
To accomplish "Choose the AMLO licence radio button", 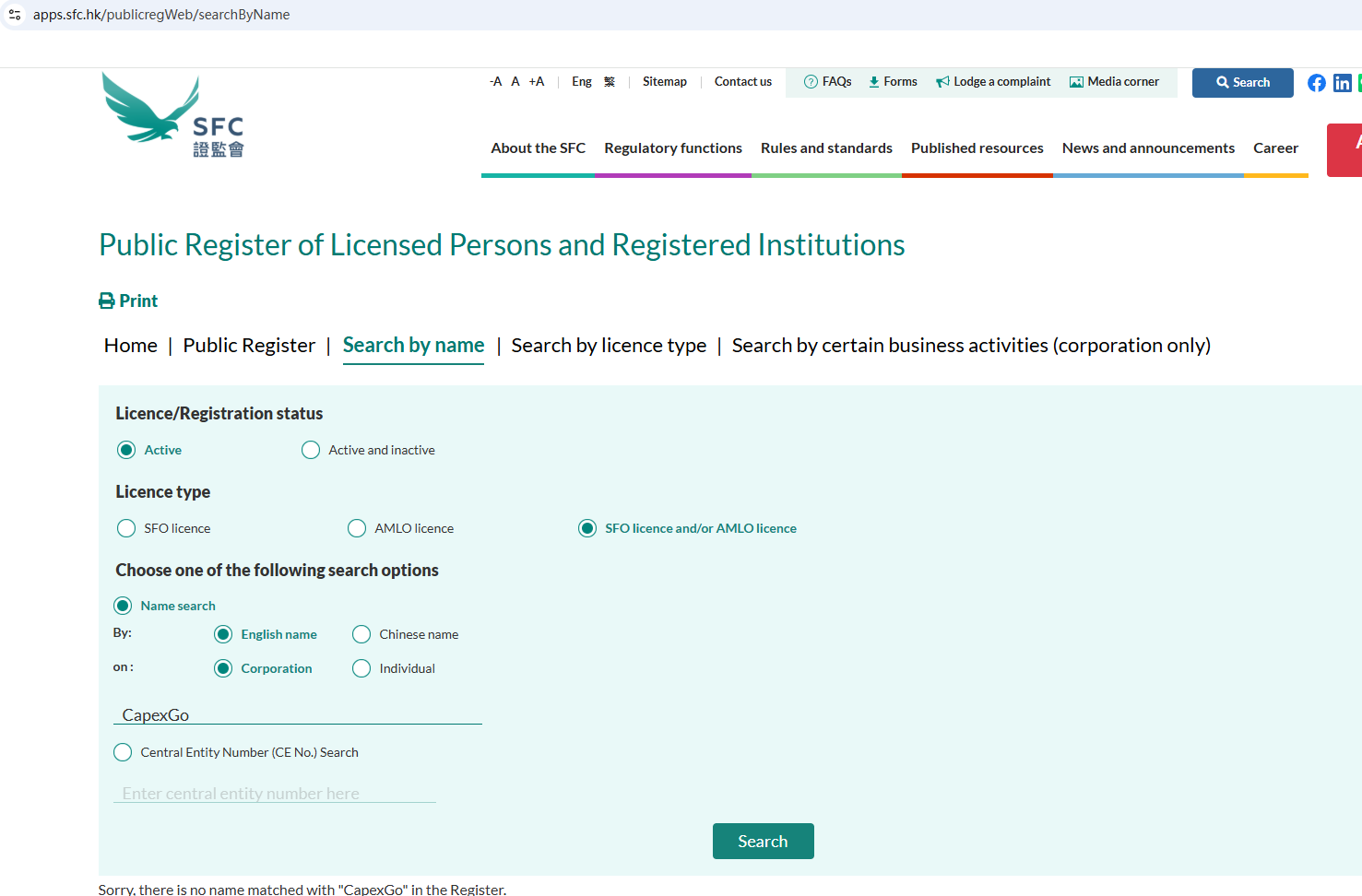I will [x=357, y=528].
